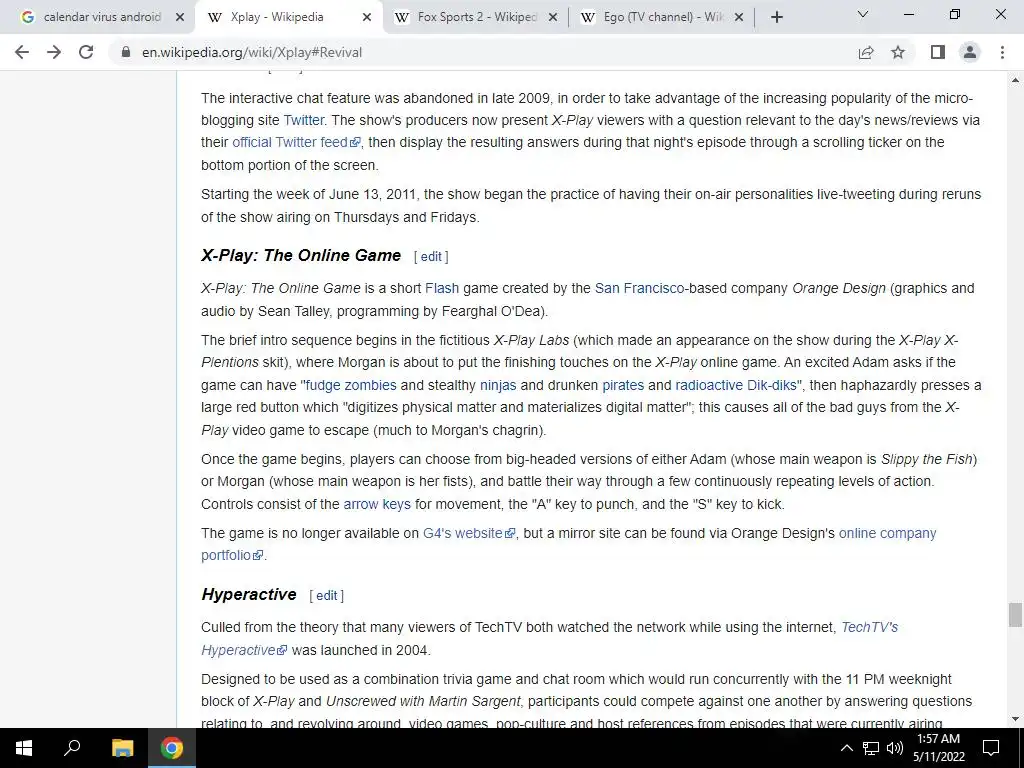Open the Flash article link
The width and height of the screenshot is (1024, 768).
(442, 288)
